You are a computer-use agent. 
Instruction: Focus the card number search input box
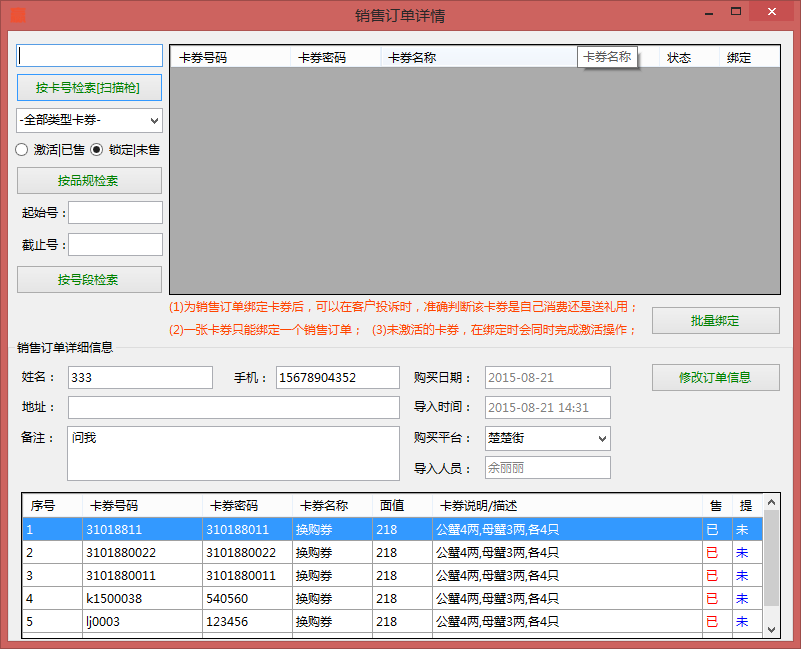89,56
